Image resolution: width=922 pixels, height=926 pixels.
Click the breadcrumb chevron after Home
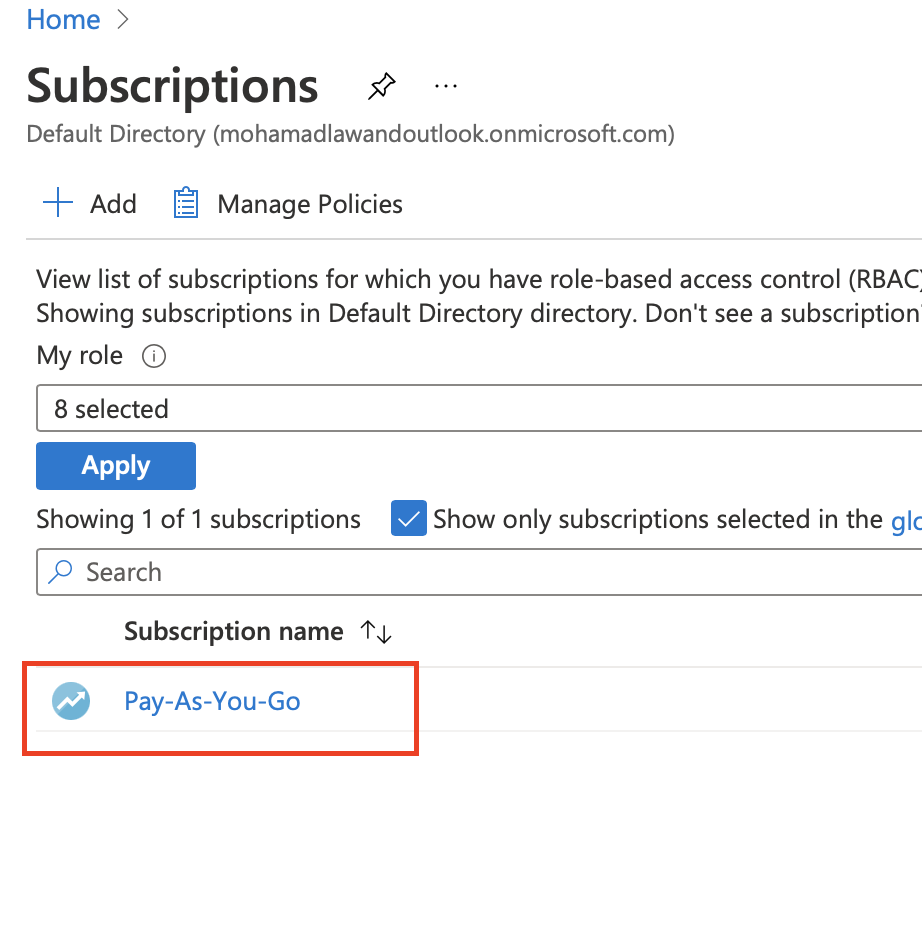point(123,20)
